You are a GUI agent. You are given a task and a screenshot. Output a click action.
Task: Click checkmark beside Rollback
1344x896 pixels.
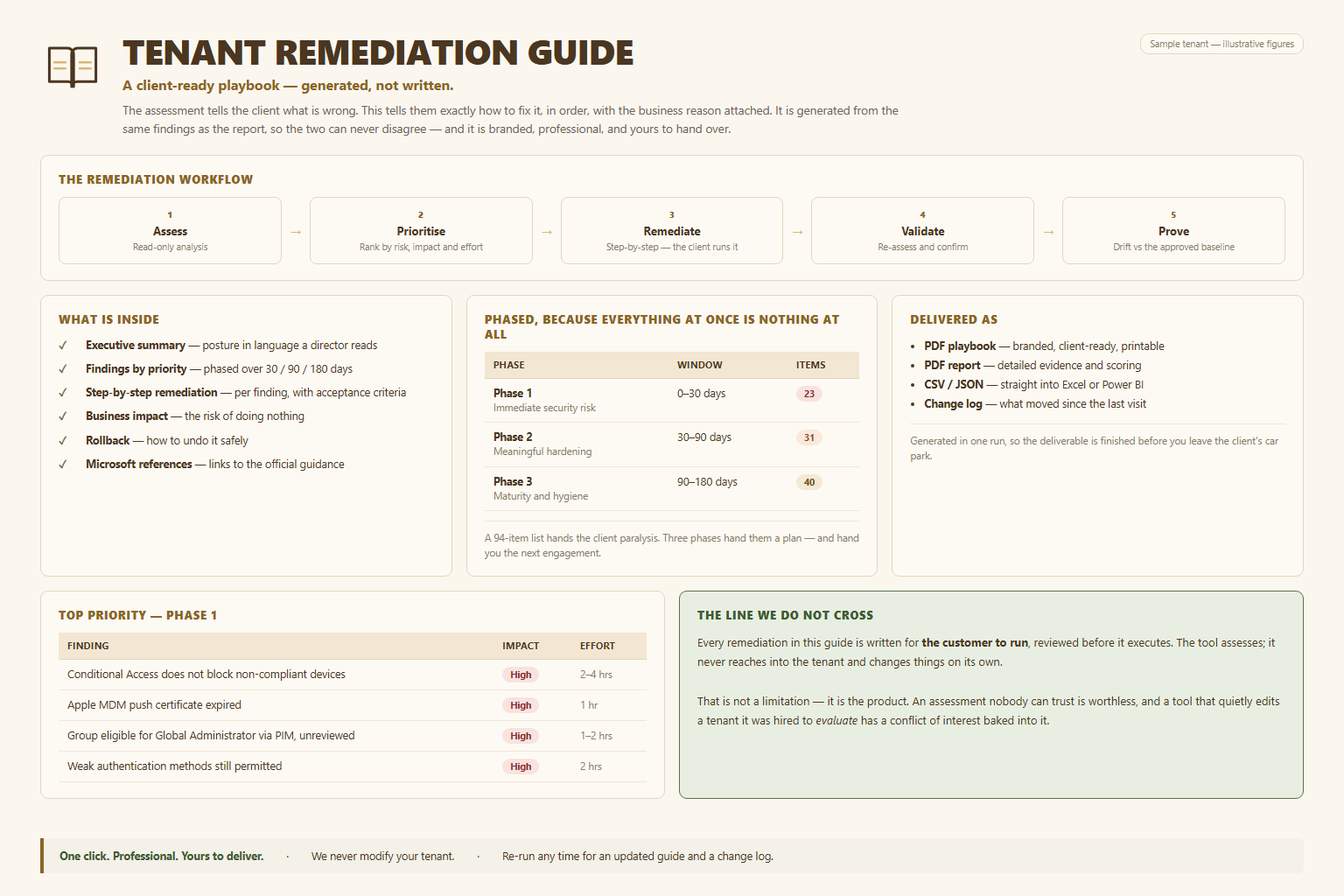coord(63,441)
